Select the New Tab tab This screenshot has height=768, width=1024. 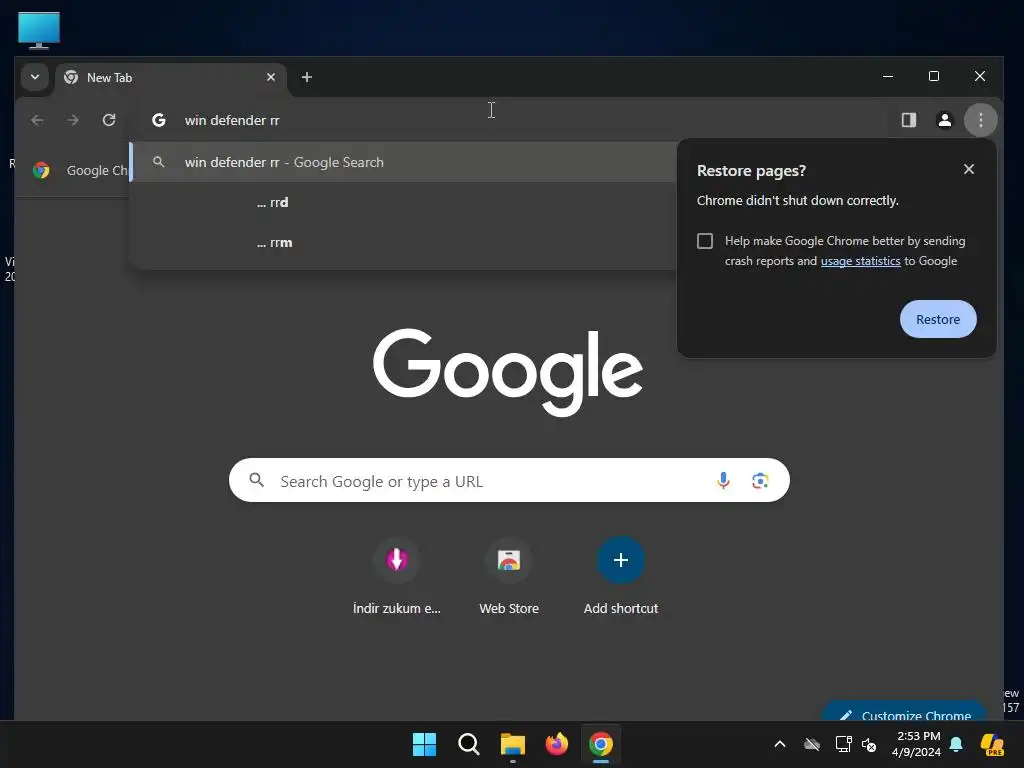pos(170,78)
